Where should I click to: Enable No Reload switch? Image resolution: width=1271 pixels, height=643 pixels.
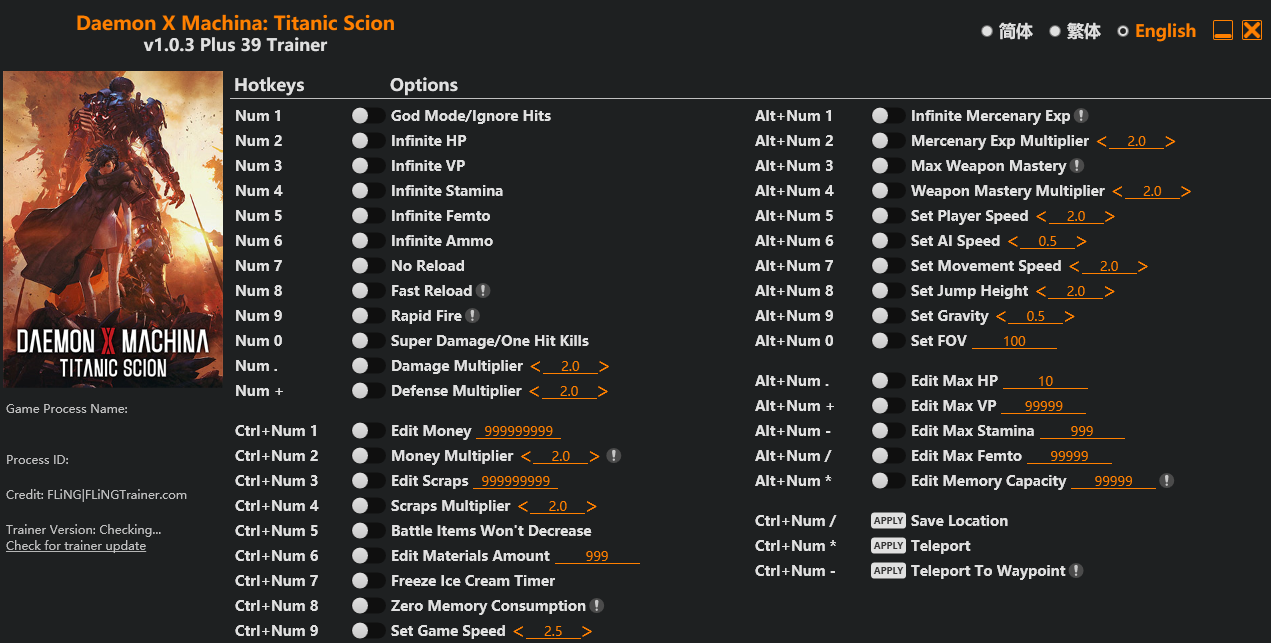368,266
